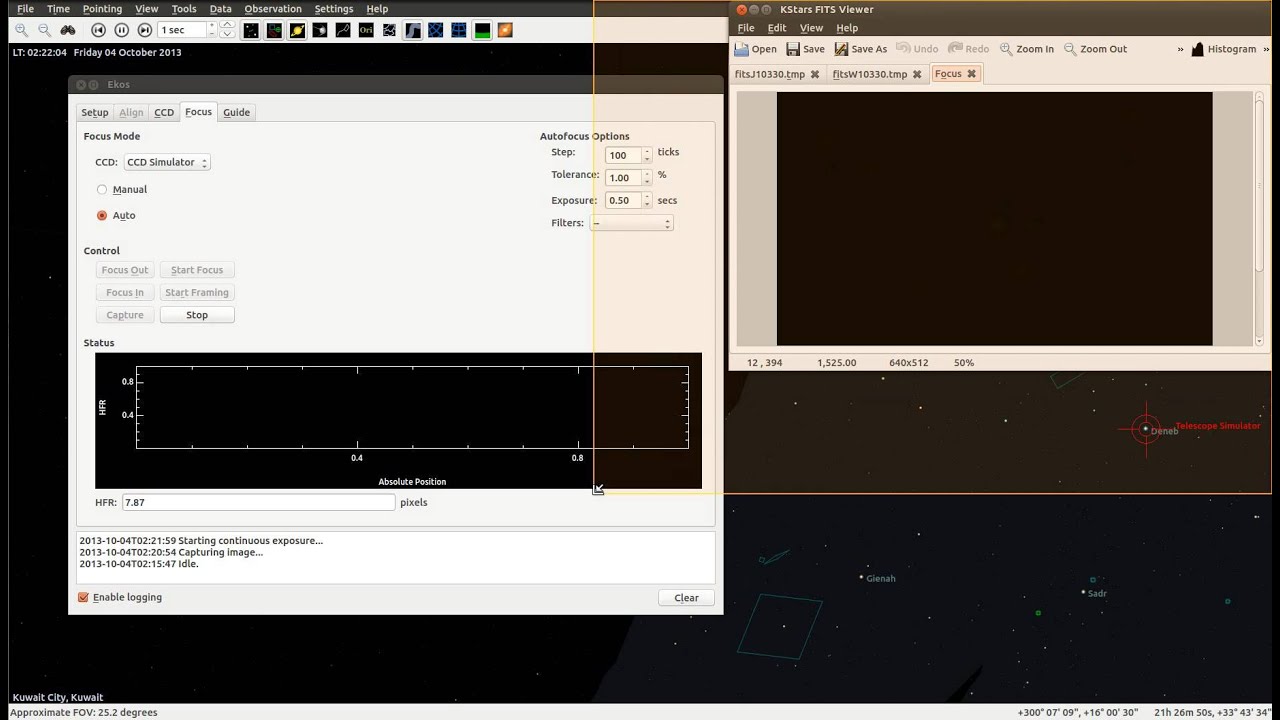Click the time step unit up arrow

click(x=227, y=25)
